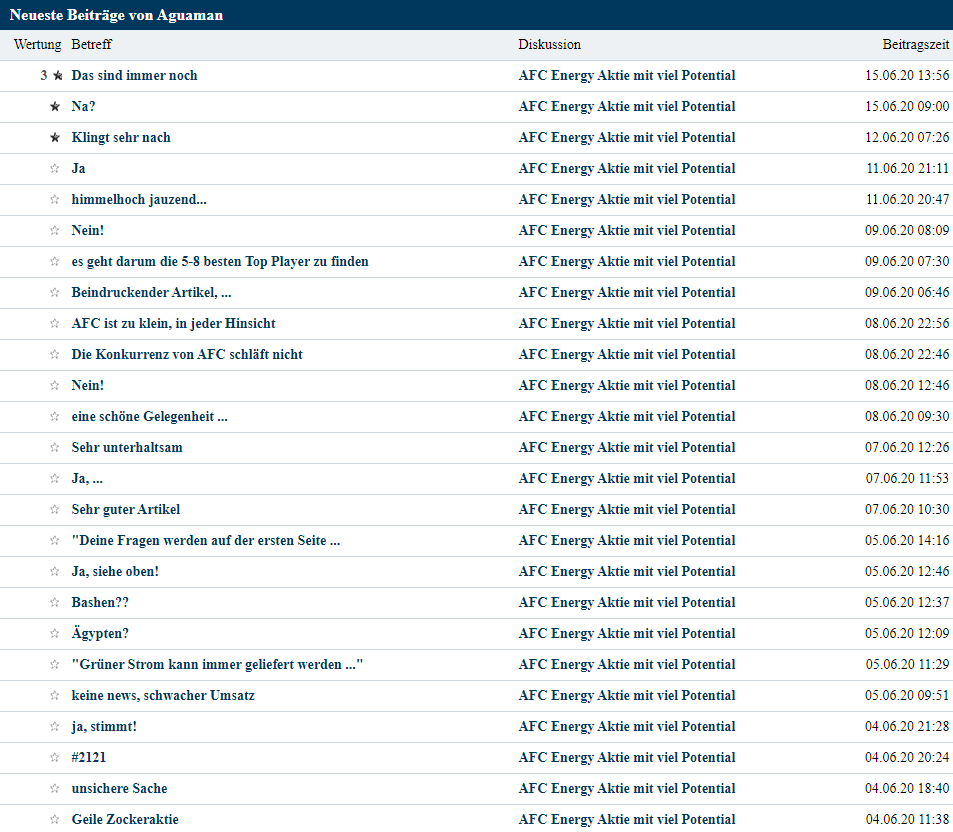Click the star beside '#2121'

pos(55,758)
